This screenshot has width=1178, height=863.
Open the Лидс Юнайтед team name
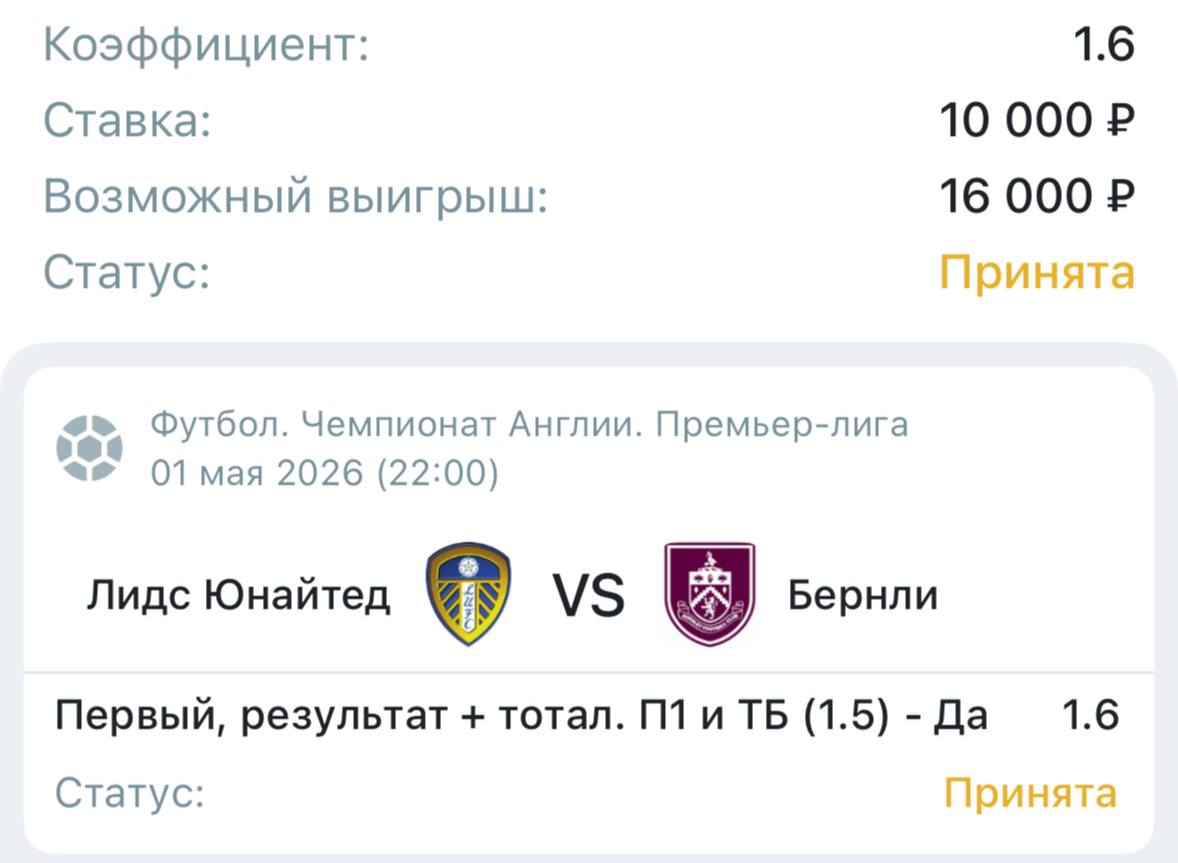pyautogui.click(x=239, y=595)
